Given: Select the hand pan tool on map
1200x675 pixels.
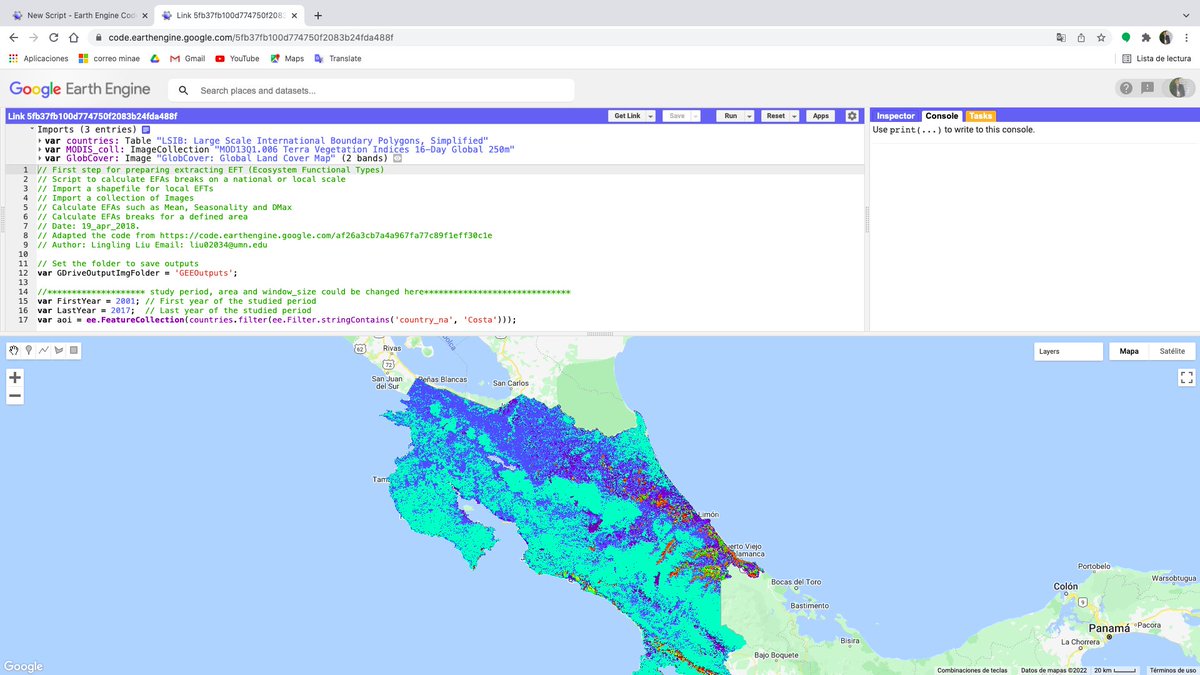Looking at the screenshot, I should (14, 350).
